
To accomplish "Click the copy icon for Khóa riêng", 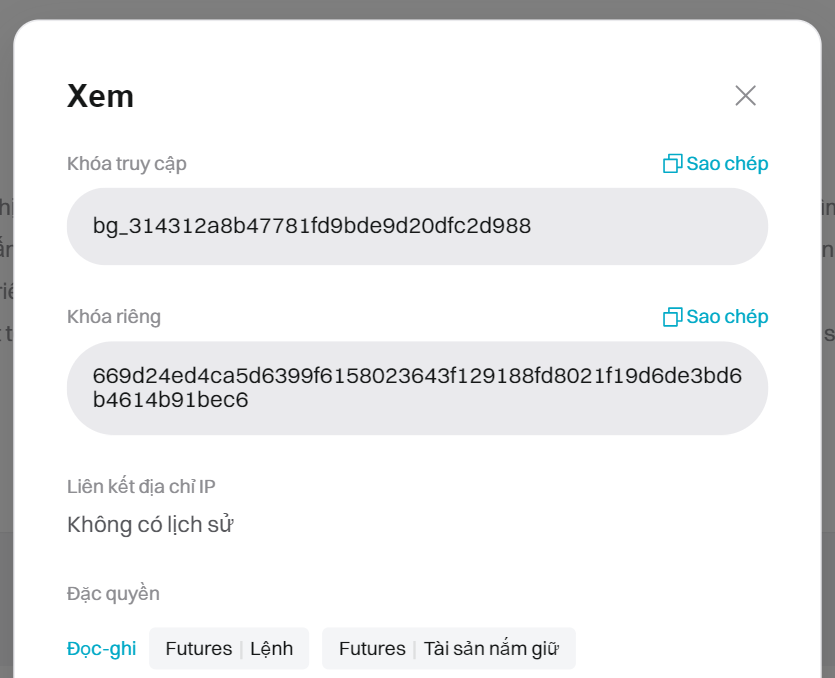I will (672, 317).
